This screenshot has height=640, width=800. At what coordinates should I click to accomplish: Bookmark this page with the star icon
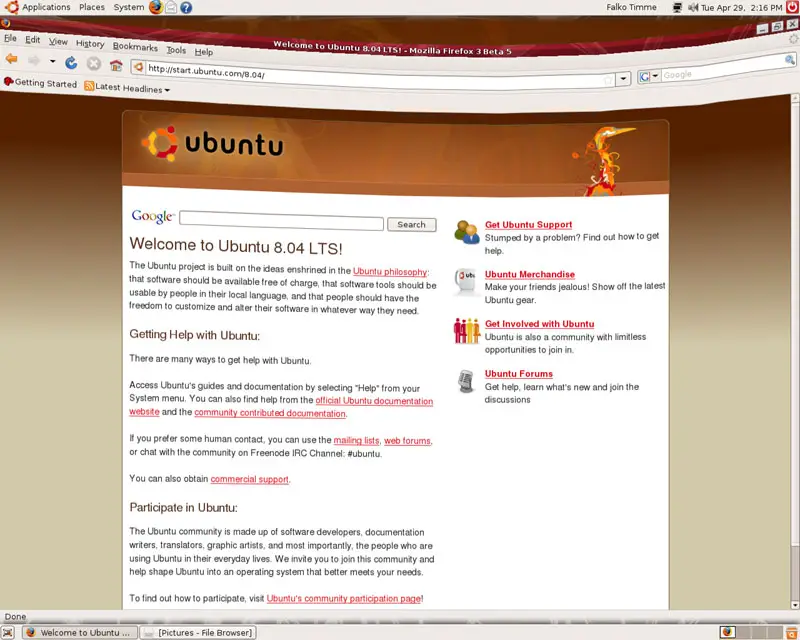coord(608,80)
